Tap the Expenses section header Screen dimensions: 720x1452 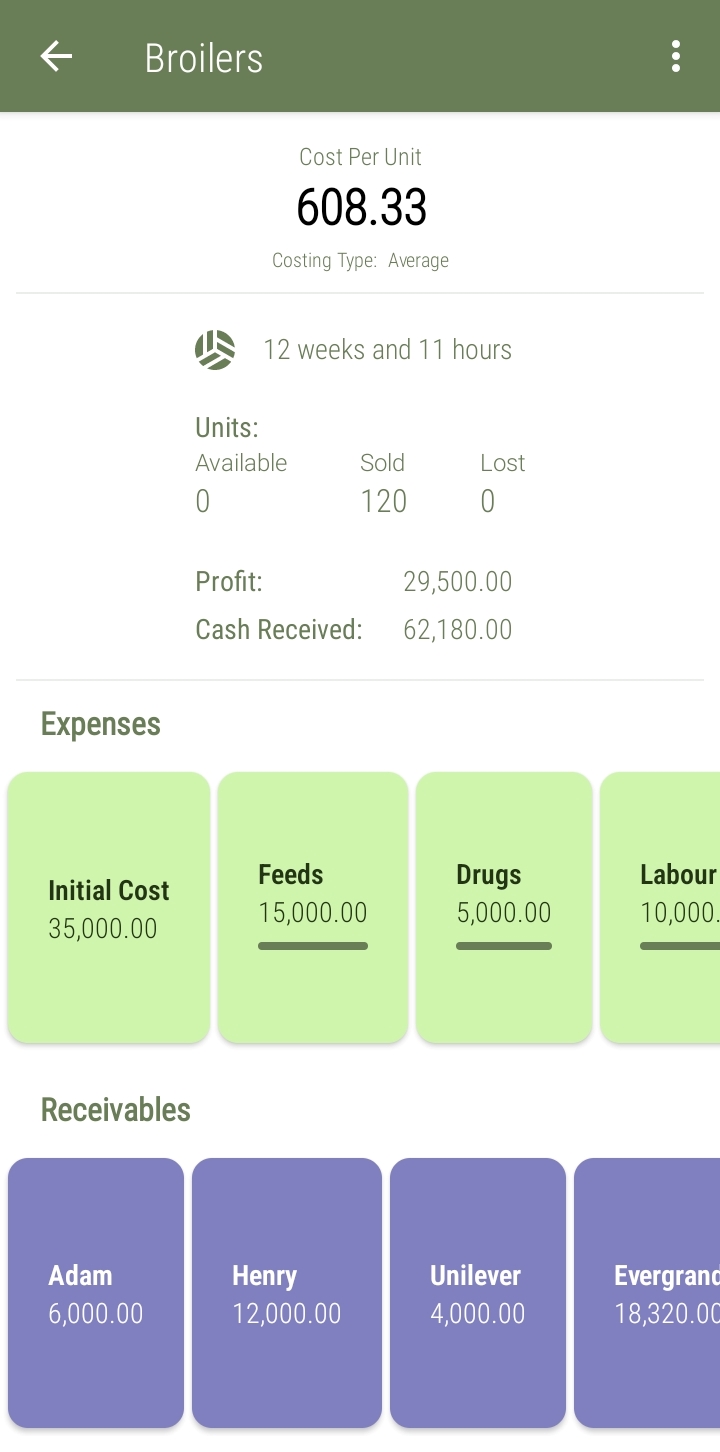(101, 724)
